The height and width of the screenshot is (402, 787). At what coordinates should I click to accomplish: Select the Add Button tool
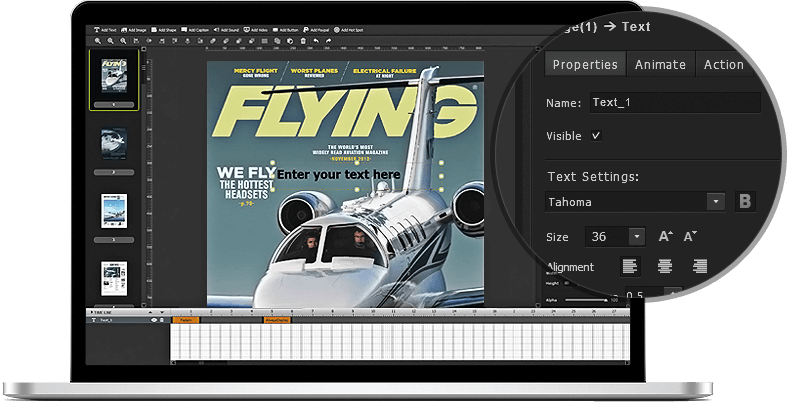point(286,30)
